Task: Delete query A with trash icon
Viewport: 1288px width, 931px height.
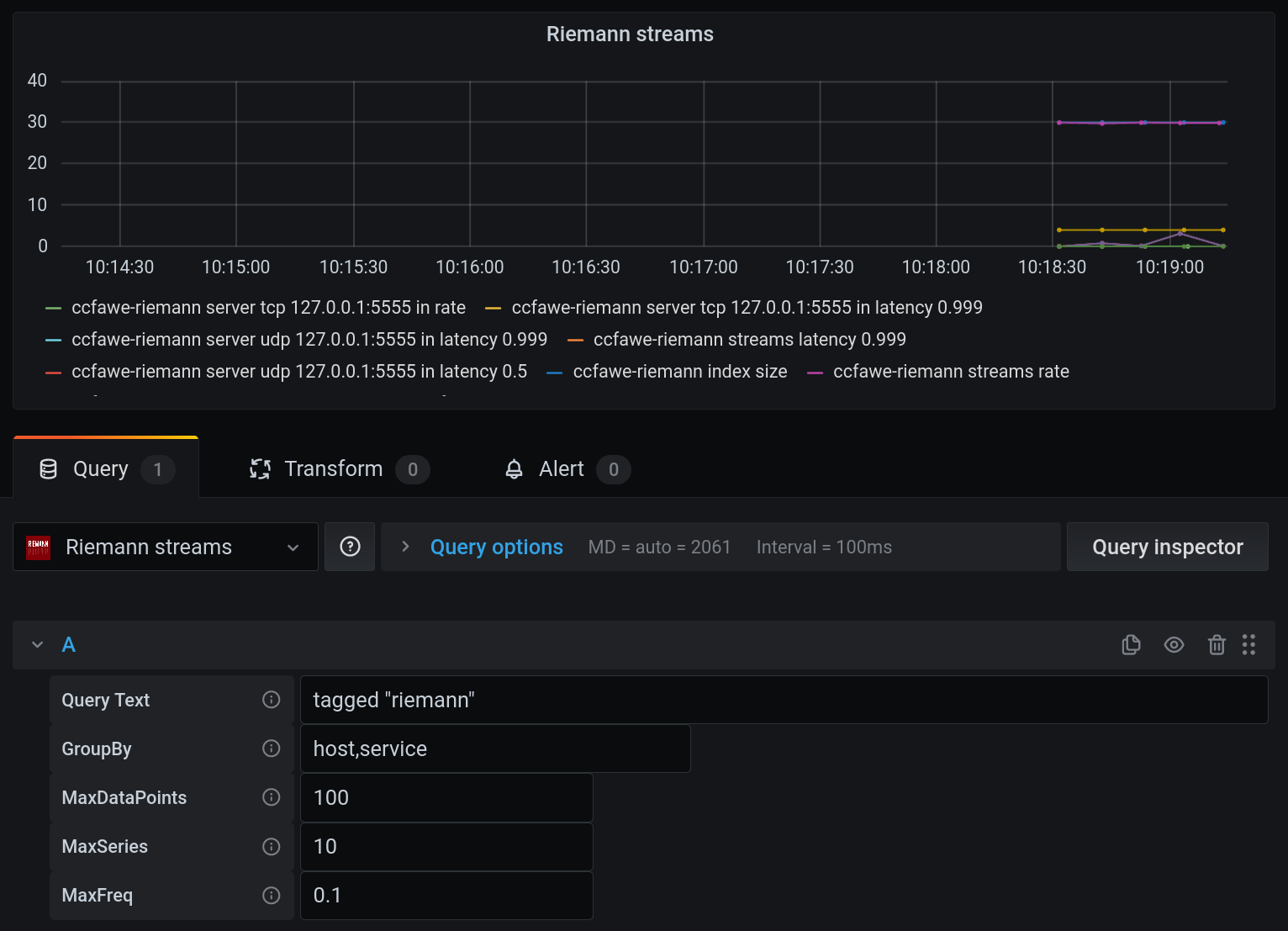Action: click(1217, 645)
